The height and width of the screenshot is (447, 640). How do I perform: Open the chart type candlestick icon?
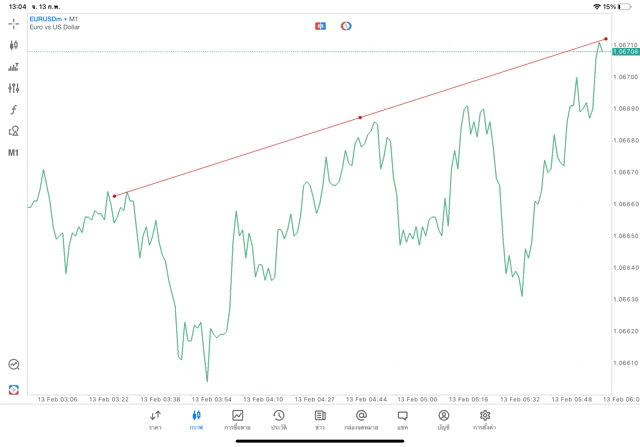13,45
